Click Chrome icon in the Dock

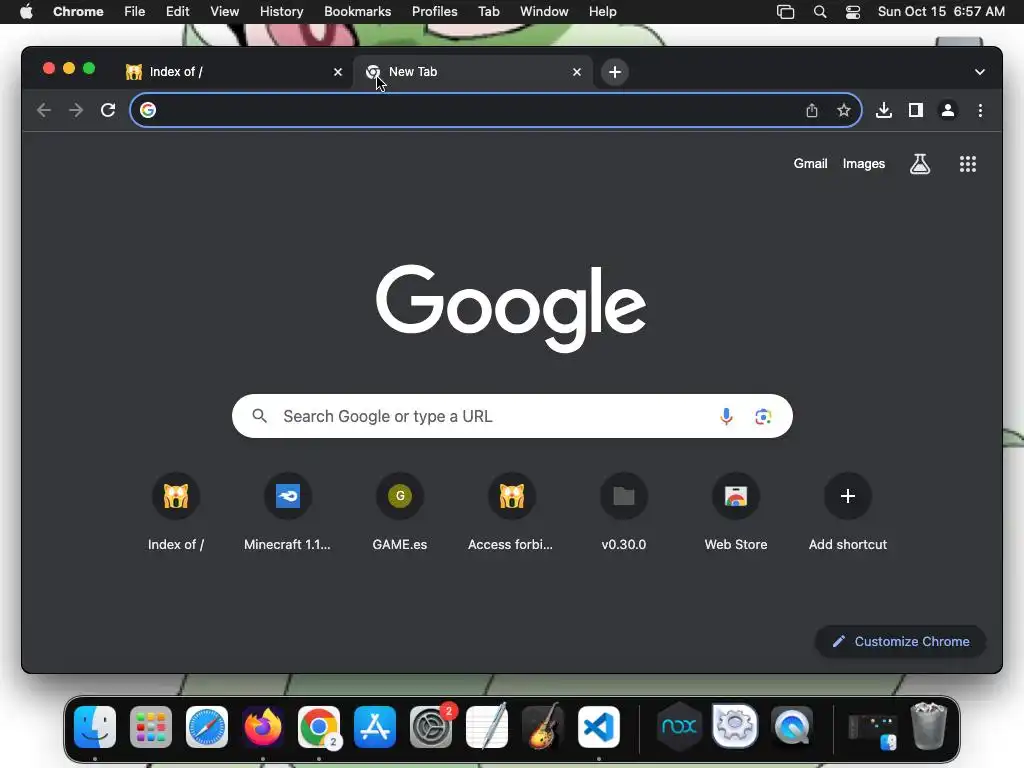point(319,727)
